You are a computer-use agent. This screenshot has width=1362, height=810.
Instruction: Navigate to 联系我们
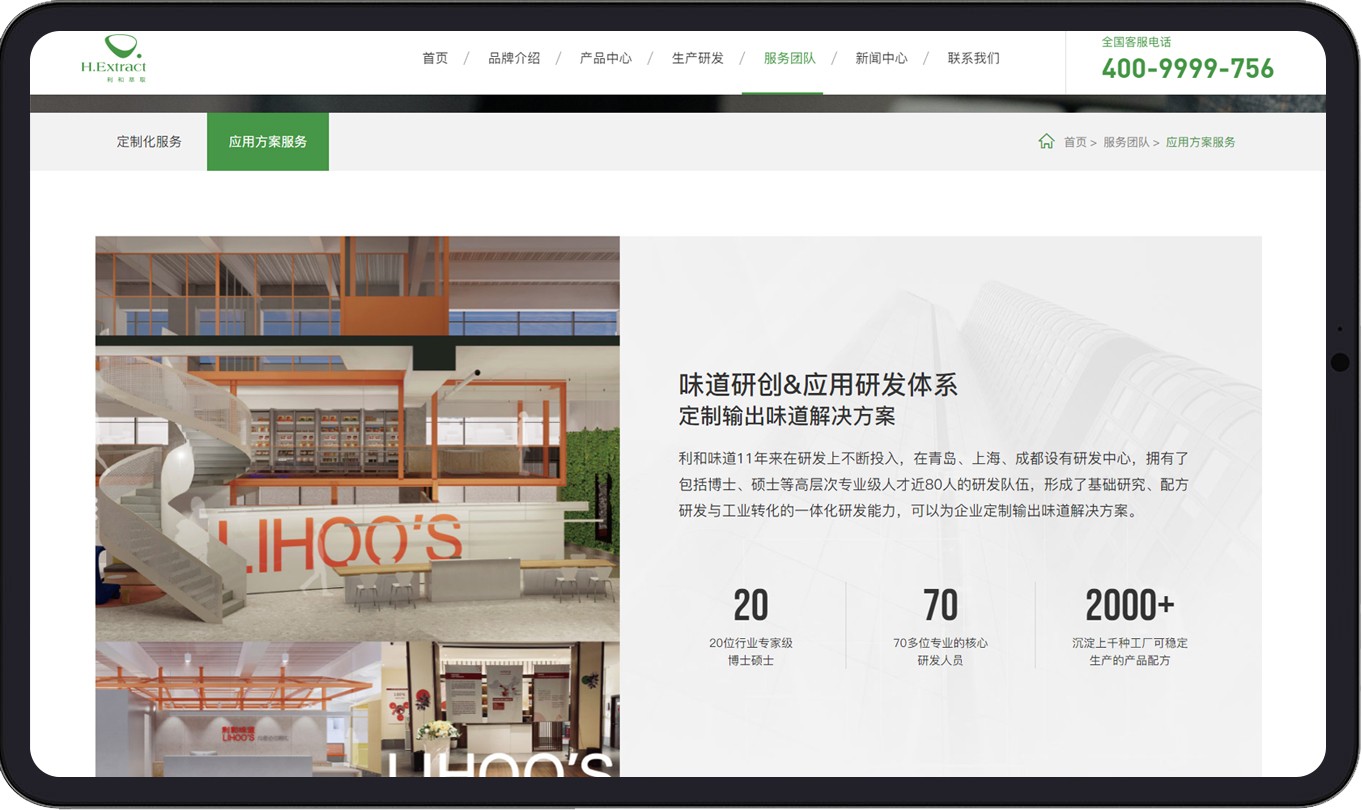(973, 59)
